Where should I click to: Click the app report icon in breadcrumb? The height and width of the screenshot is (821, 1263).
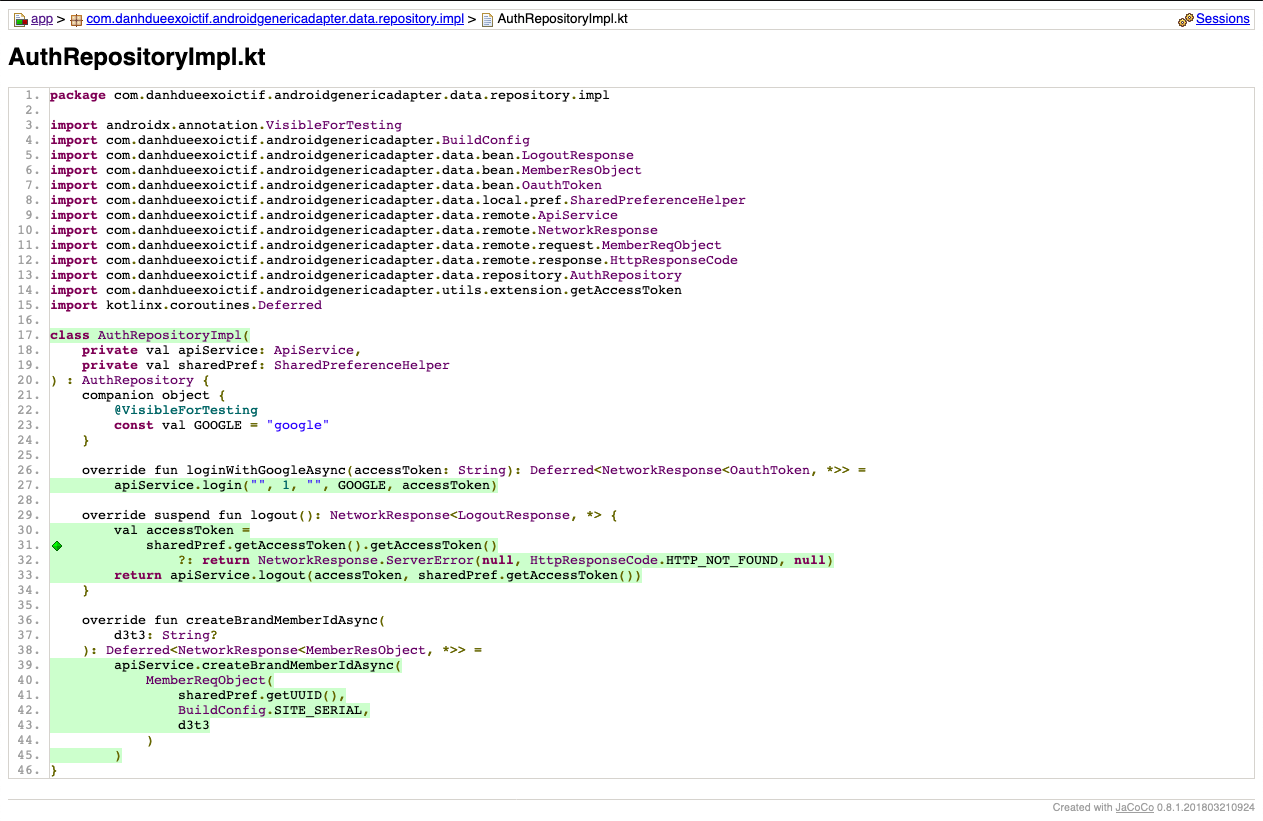point(20,20)
